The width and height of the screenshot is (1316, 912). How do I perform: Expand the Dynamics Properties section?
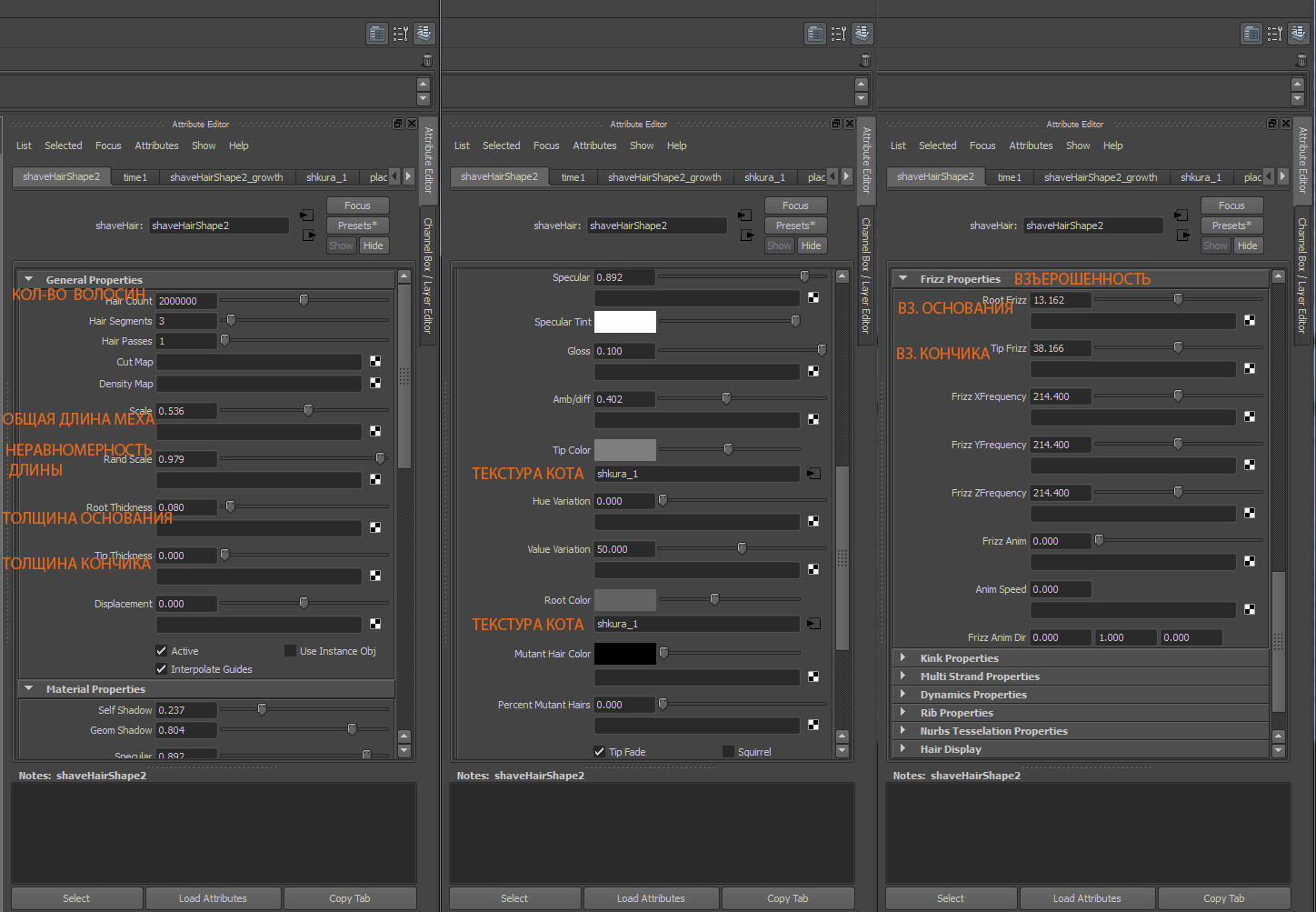pyautogui.click(x=902, y=694)
